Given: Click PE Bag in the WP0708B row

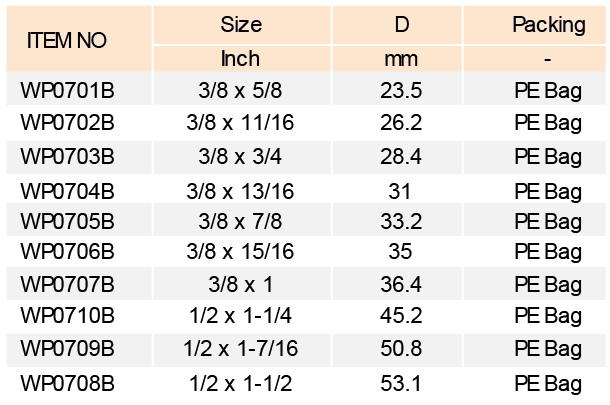Looking at the screenshot, I should pos(547,382).
